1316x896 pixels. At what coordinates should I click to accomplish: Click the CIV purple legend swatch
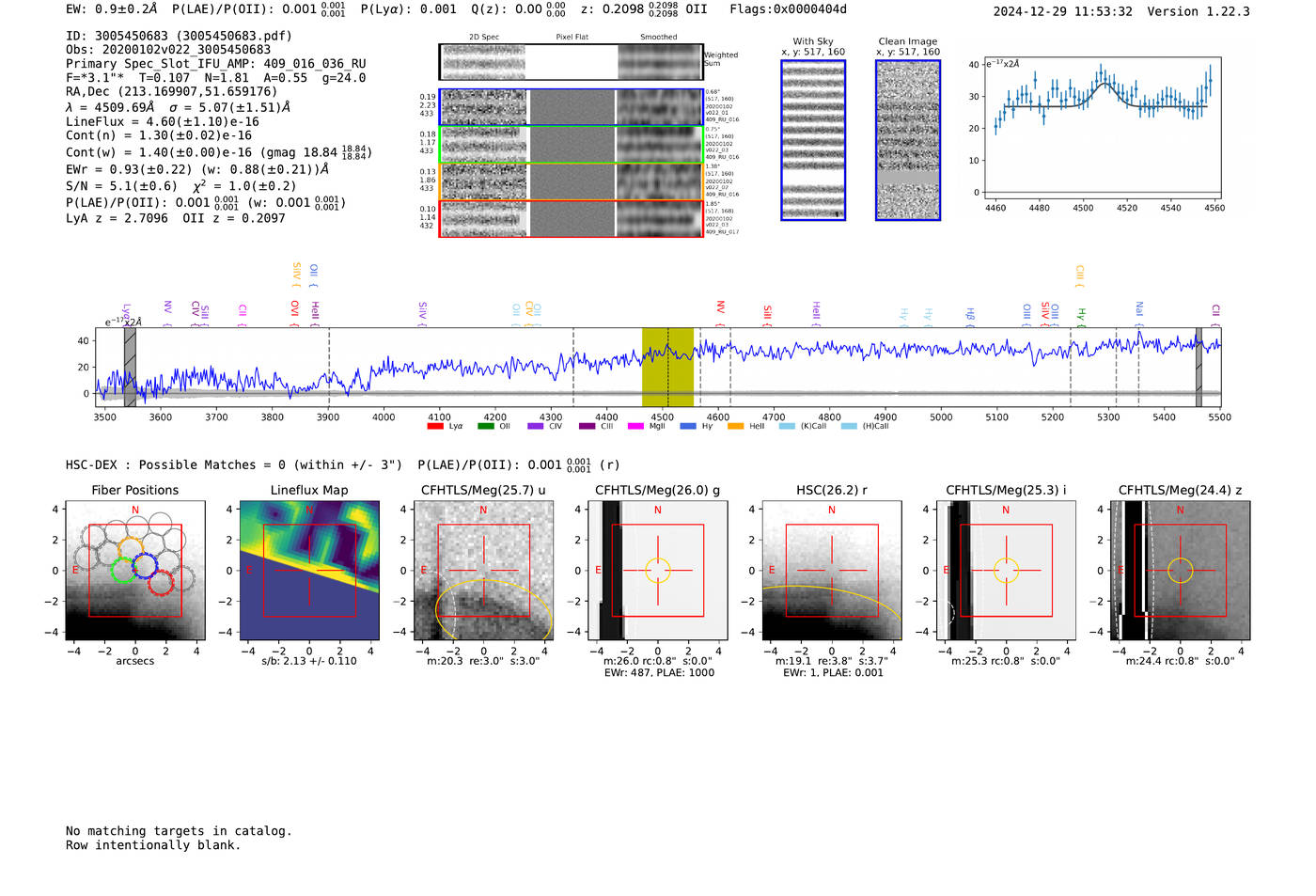pos(536,427)
